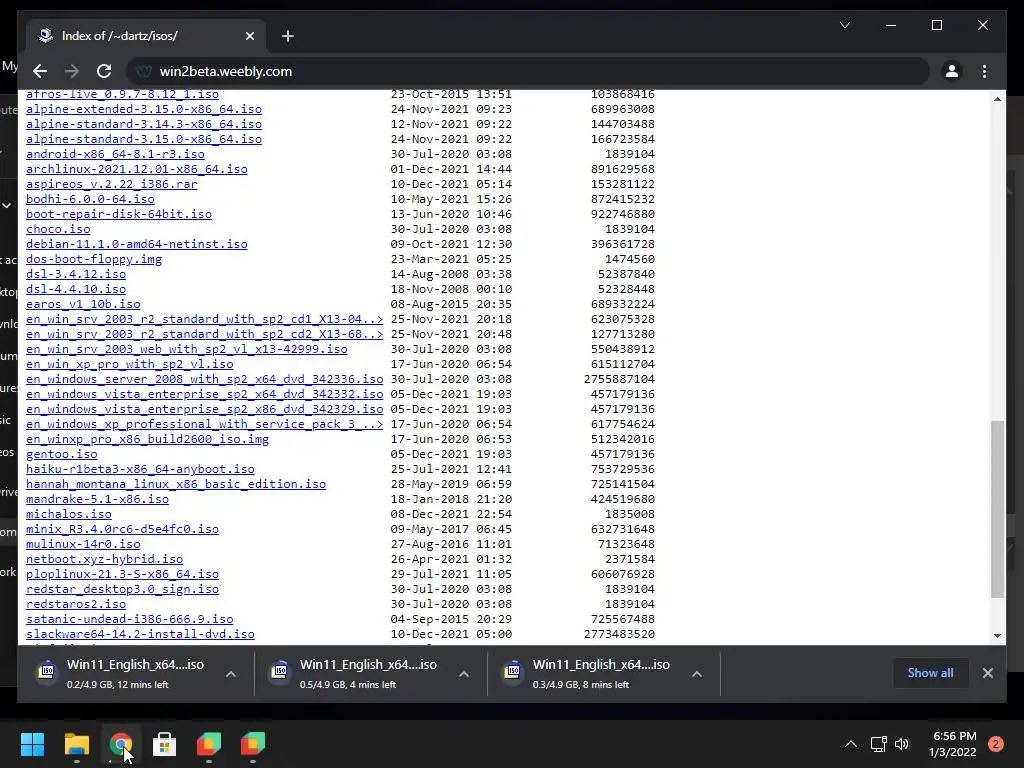Download debian-11.1.0-amd64-netinst.iso
The height and width of the screenshot is (768, 1024).
pyautogui.click(x=136, y=244)
